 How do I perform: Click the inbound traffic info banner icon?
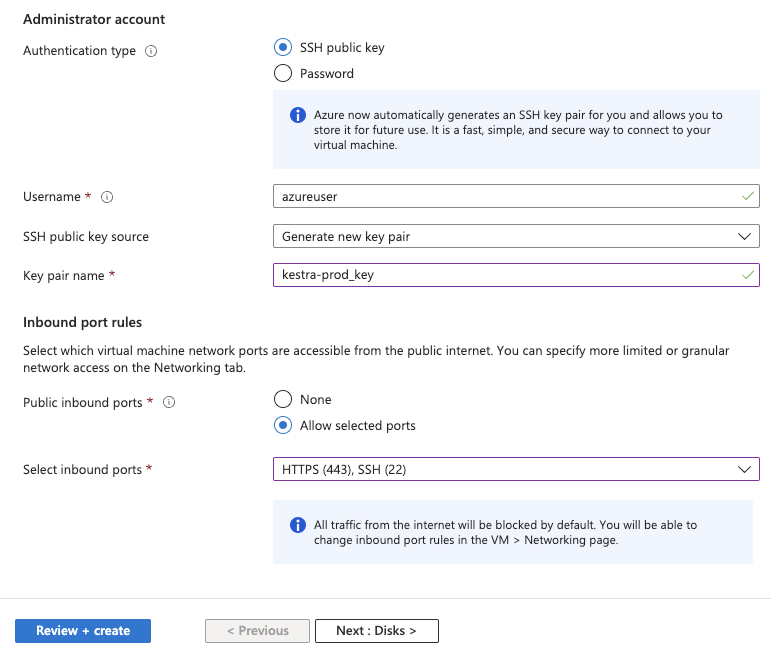point(297,525)
